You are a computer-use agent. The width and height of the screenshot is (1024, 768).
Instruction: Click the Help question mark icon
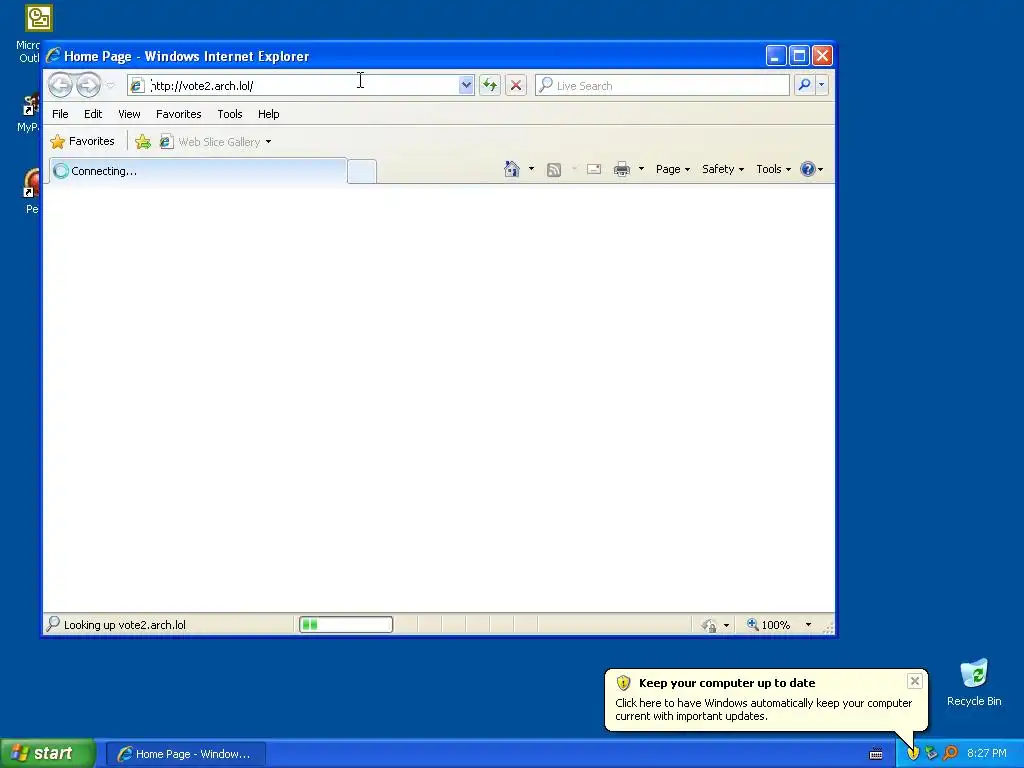808,169
